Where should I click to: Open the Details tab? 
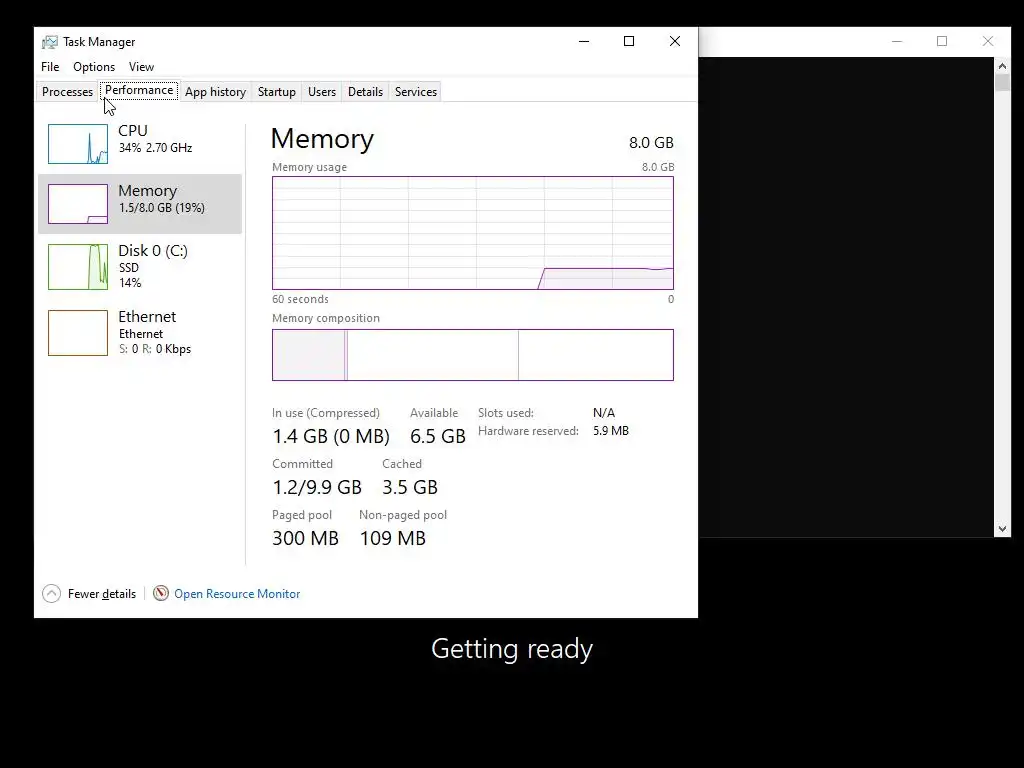tap(365, 92)
